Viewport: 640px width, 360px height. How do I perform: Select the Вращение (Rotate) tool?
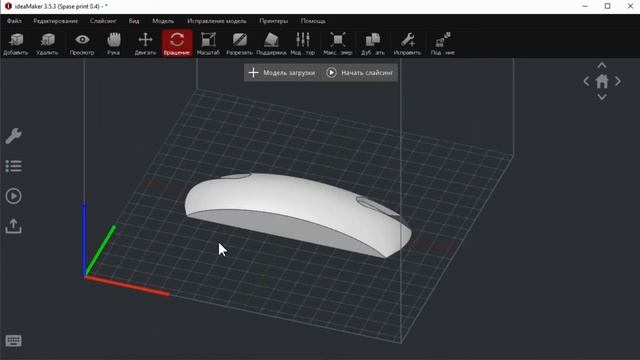tap(177, 43)
